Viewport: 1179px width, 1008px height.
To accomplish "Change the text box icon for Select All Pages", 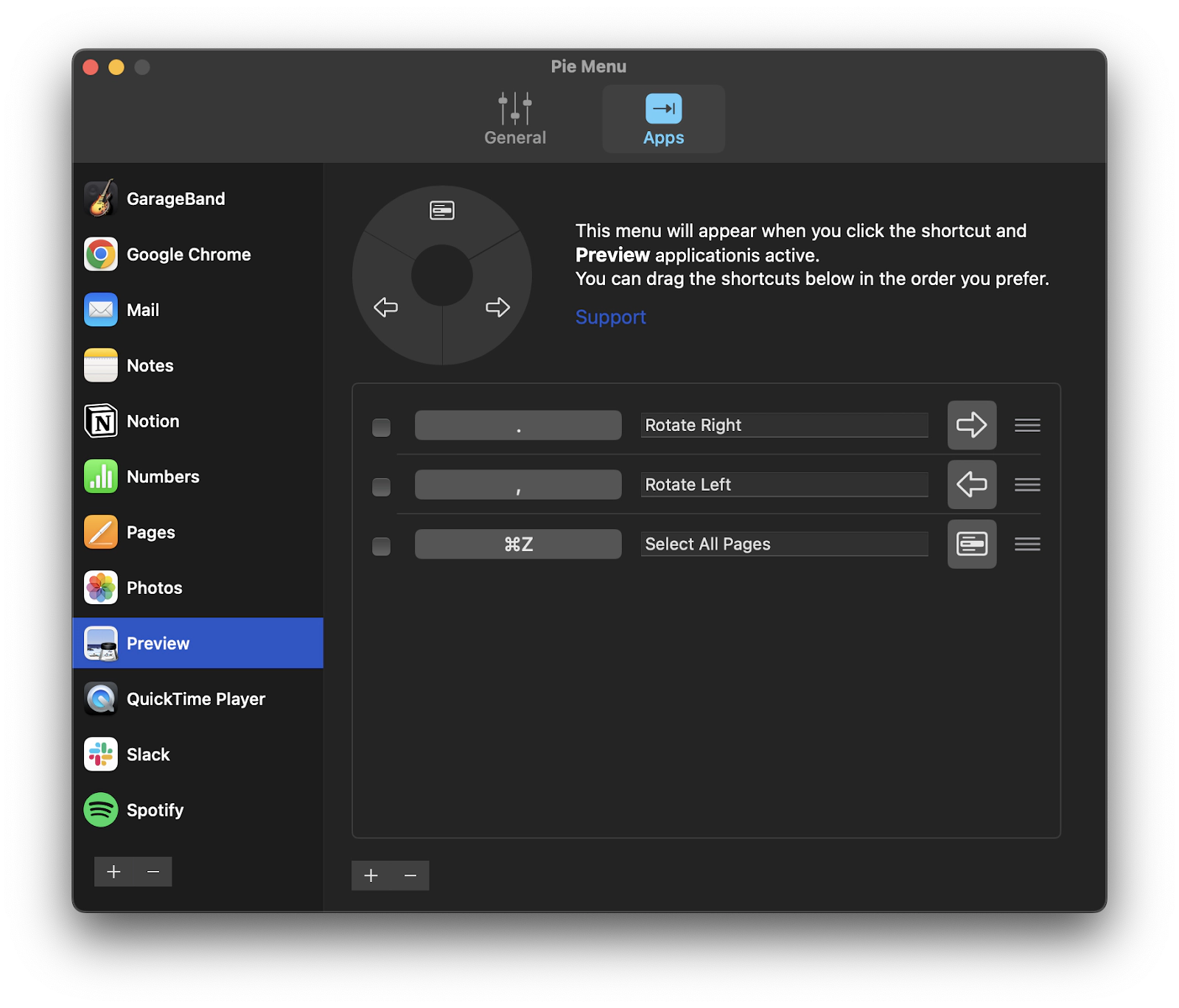I will tap(972, 544).
